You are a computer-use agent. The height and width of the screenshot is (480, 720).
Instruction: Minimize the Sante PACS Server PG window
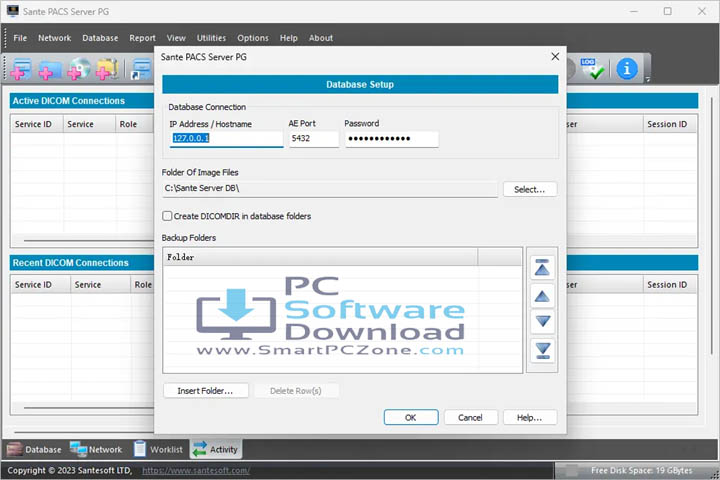click(x=634, y=11)
